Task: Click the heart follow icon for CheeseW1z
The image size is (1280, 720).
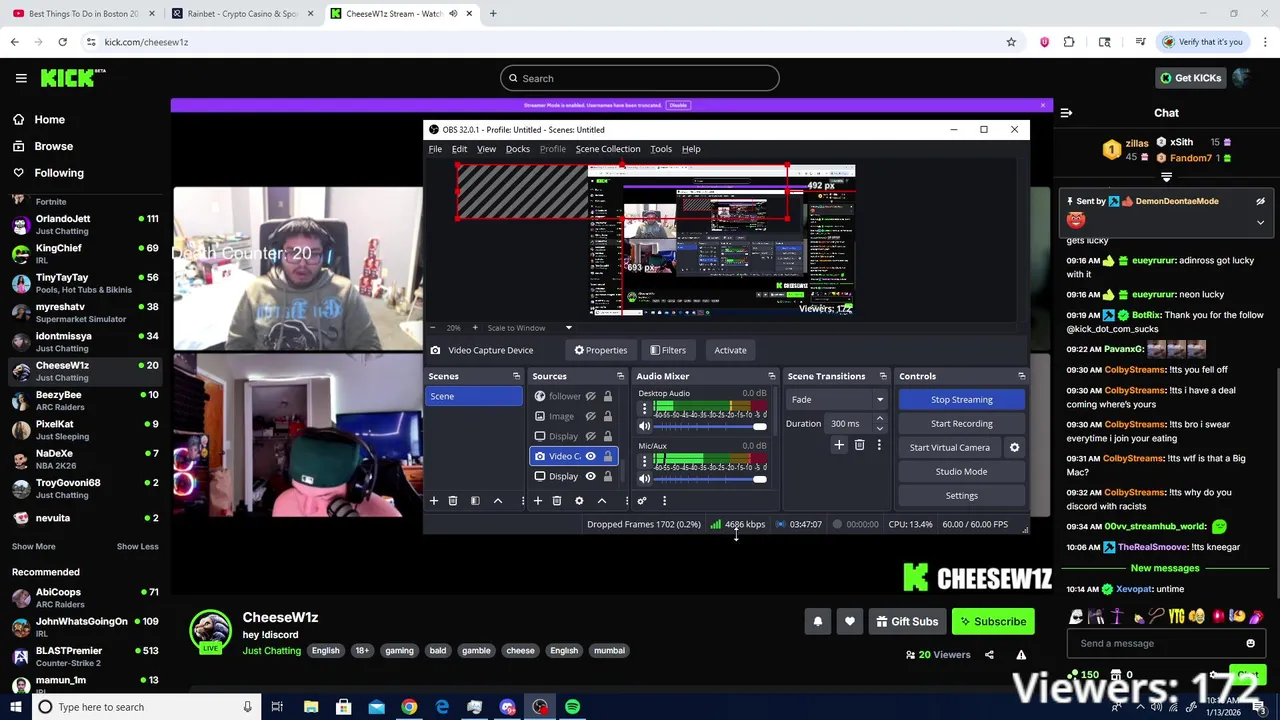Action: tap(850, 622)
